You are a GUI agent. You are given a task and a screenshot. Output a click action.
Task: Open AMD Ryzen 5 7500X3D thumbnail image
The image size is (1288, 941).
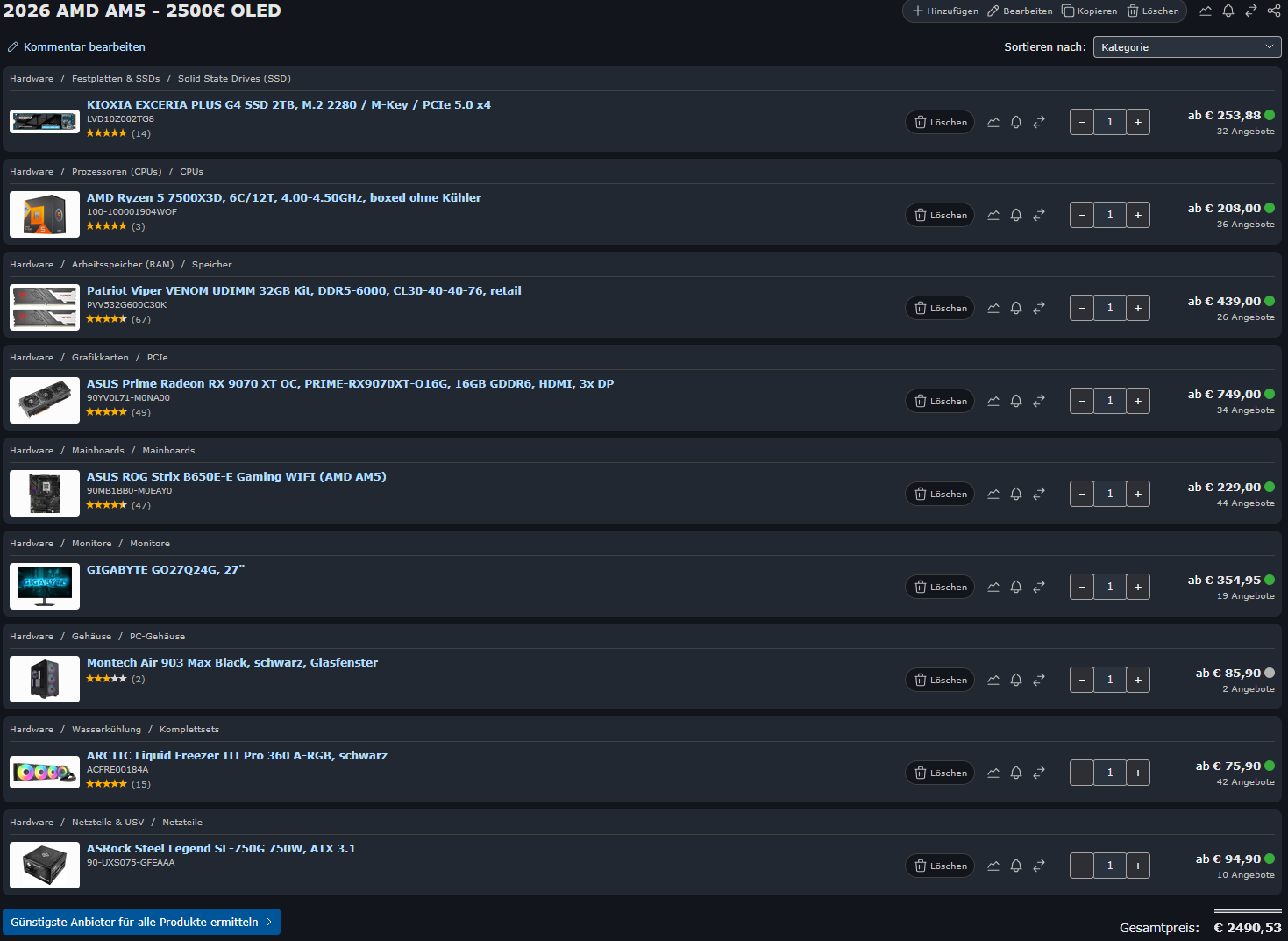(45, 215)
